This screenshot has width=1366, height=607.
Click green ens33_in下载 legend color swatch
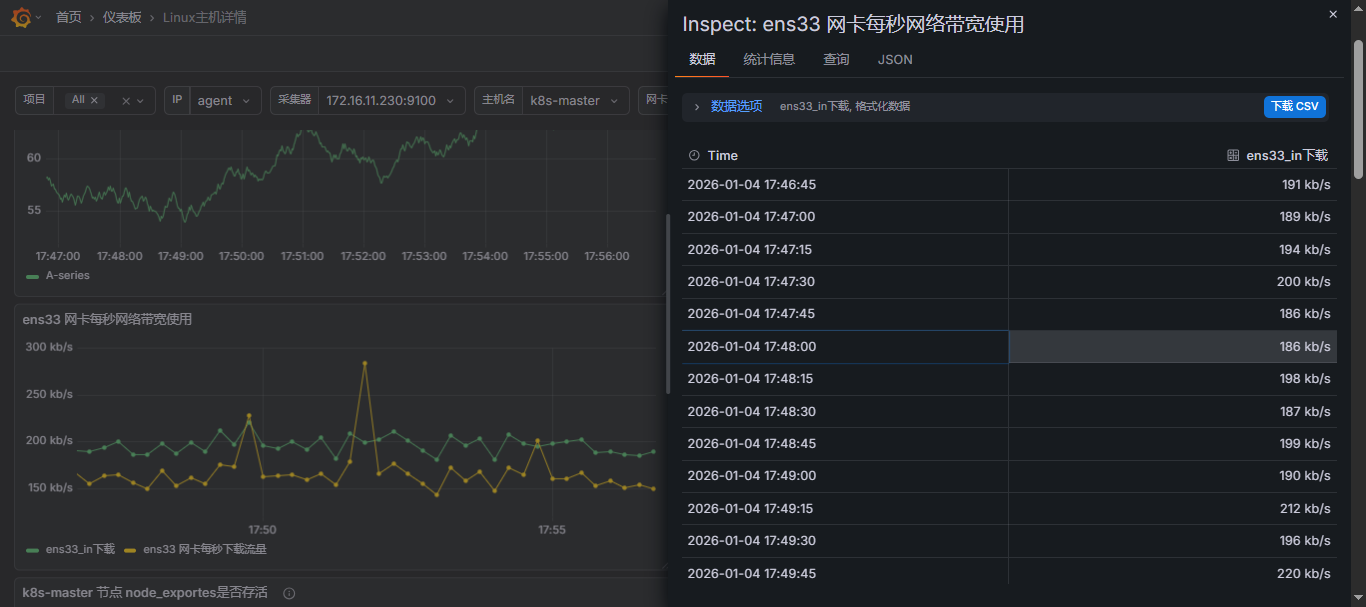click(x=32, y=550)
